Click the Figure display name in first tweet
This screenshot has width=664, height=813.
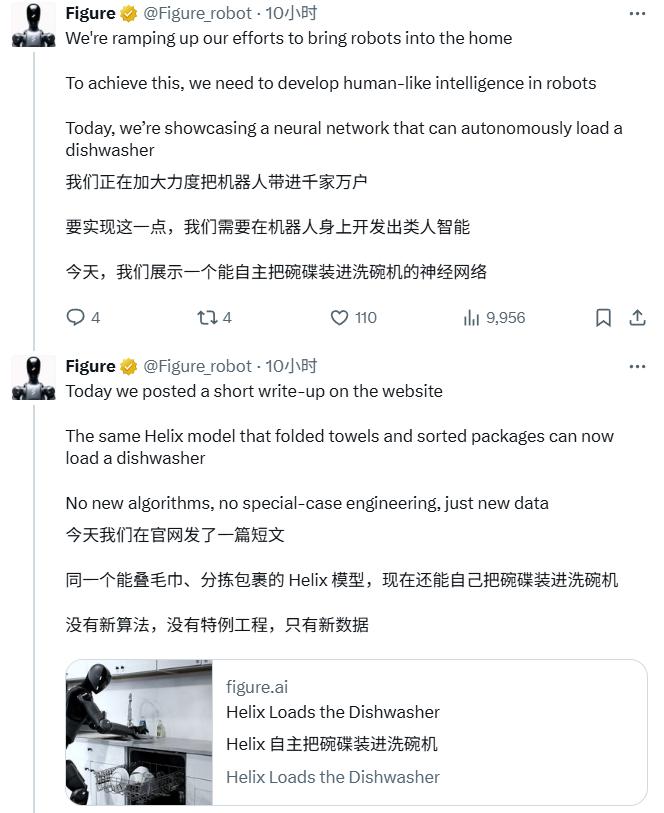click(x=90, y=13)
